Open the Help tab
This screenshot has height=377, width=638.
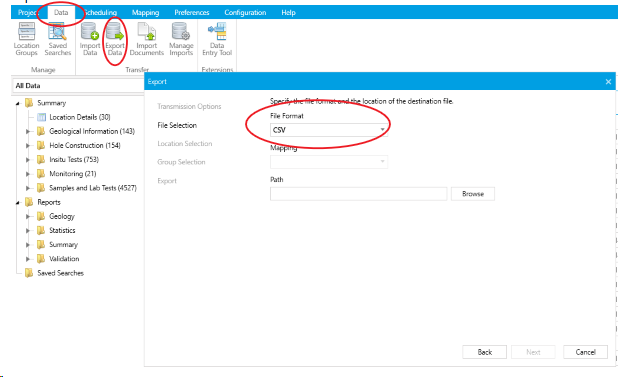288,13
